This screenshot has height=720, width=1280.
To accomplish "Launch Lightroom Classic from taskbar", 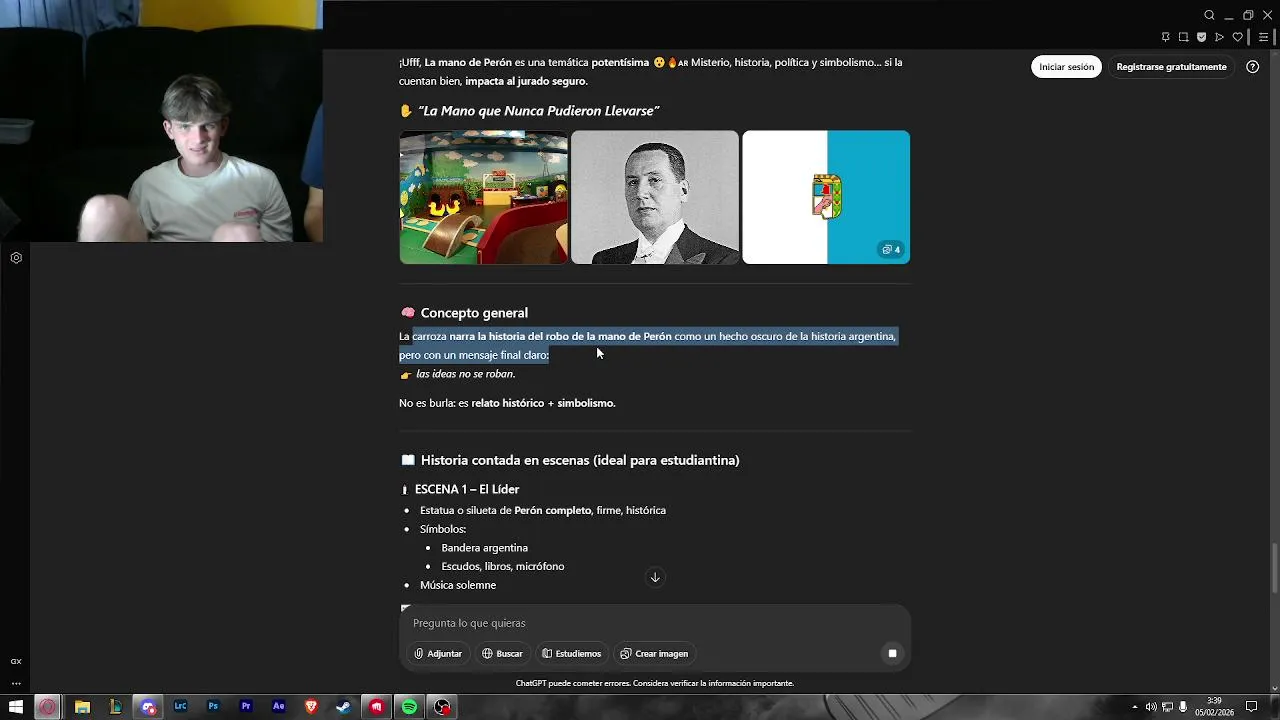I will pos(180,707).
